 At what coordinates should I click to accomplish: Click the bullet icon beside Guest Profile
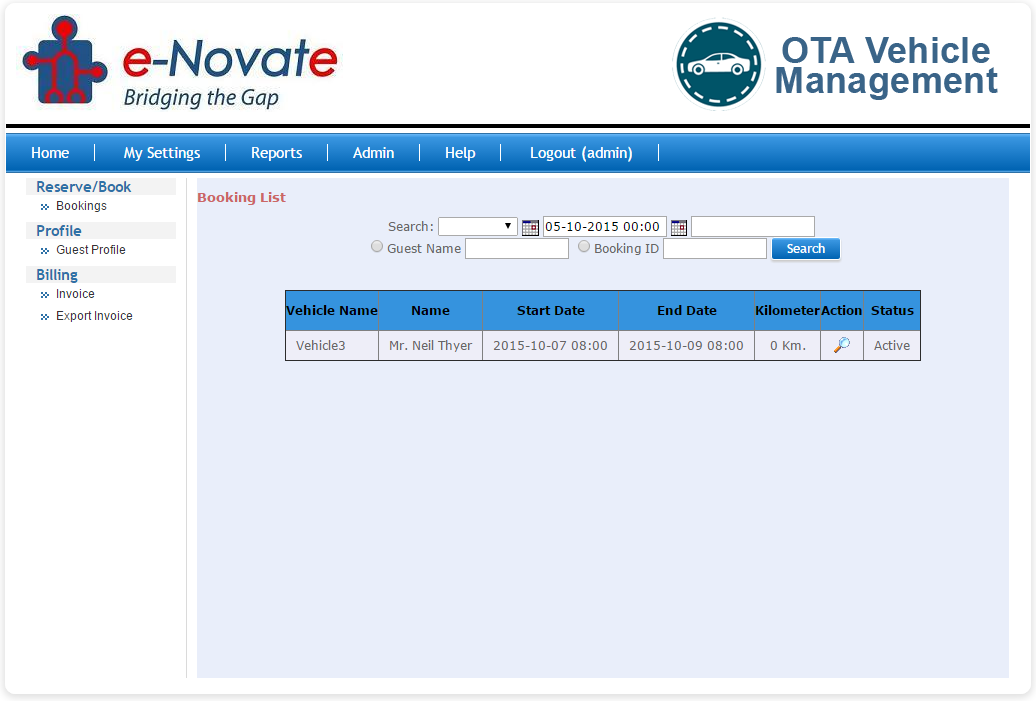point(43,250)
